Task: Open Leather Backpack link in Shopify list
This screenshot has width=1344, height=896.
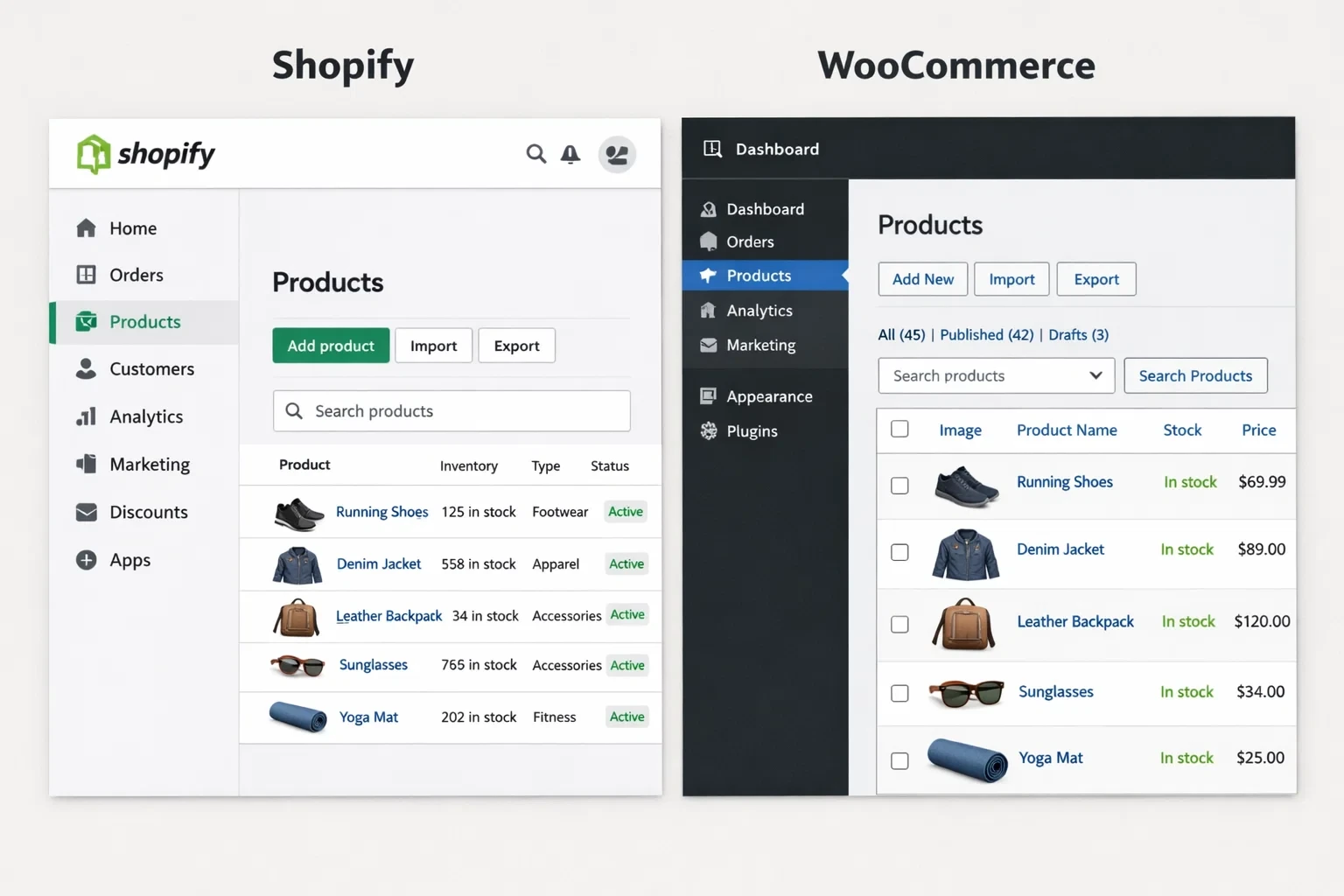Action: pyautogui.click(x=388, y=616)
